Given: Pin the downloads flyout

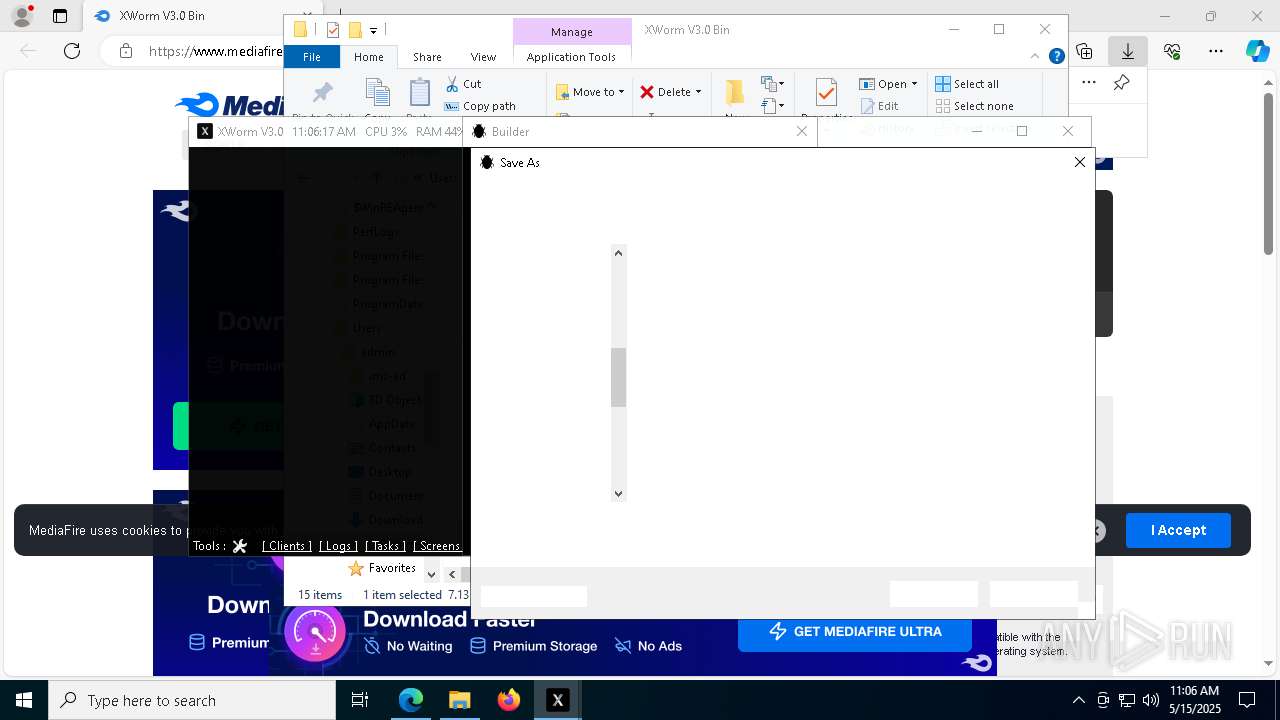Looking at the screenshot, I should click(1122, 83).
